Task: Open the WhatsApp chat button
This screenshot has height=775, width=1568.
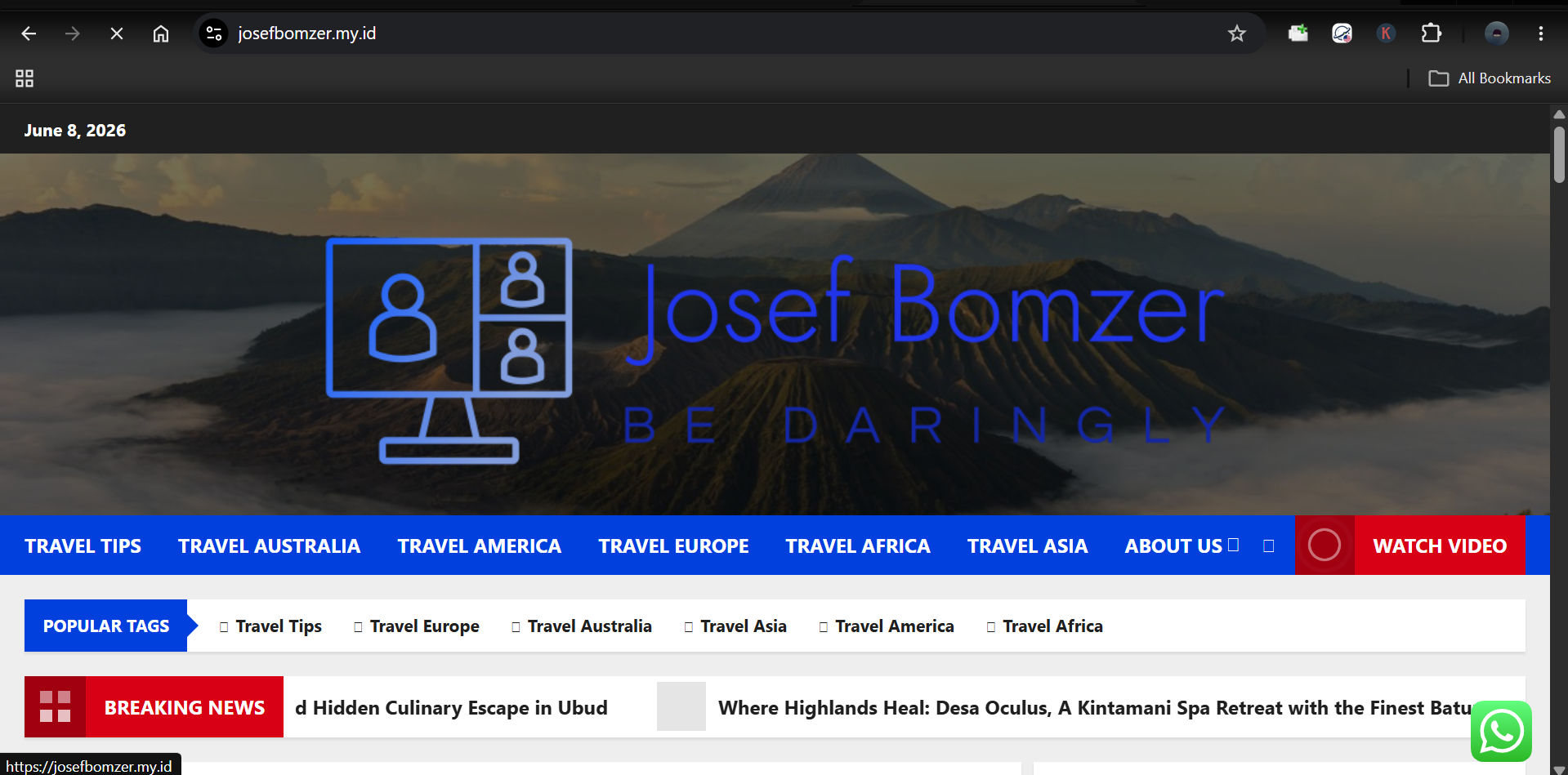Action: tap(1501, 731)
